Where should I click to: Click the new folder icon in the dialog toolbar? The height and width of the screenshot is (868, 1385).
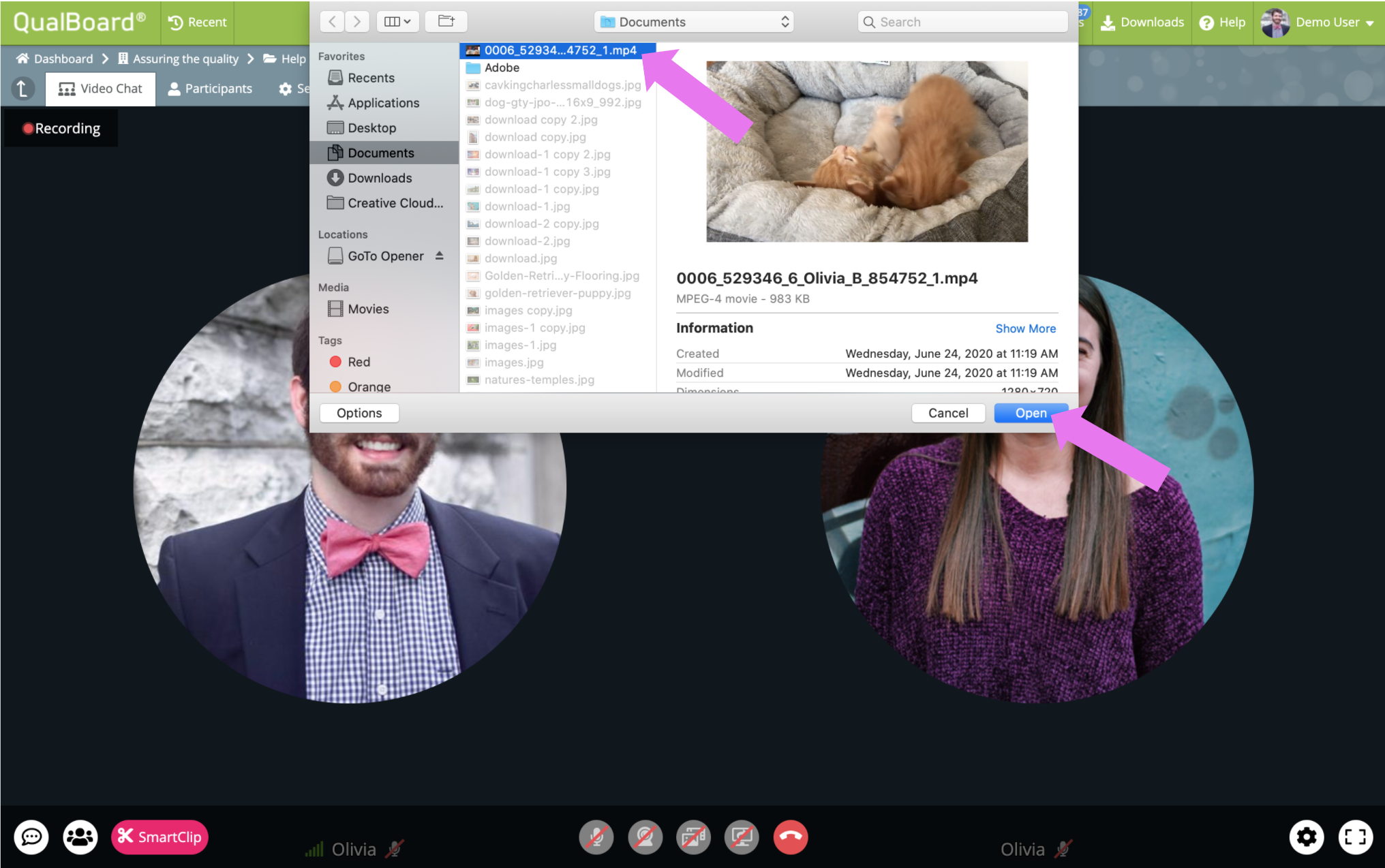pyautogui.click(x=446, y=22)
